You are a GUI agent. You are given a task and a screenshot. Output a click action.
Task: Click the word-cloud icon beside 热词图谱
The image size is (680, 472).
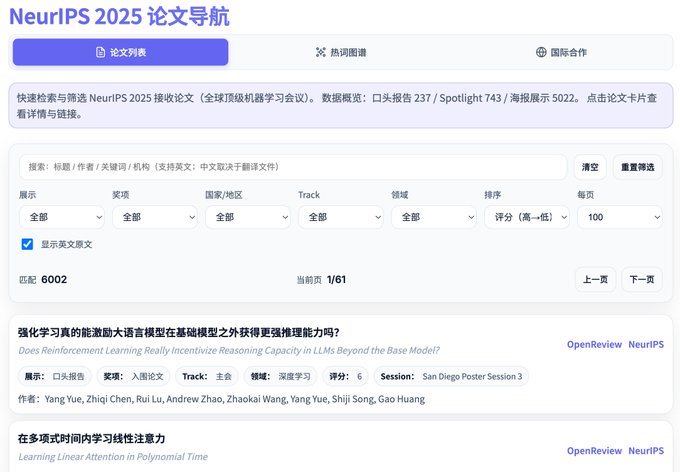tap(321, 52)
